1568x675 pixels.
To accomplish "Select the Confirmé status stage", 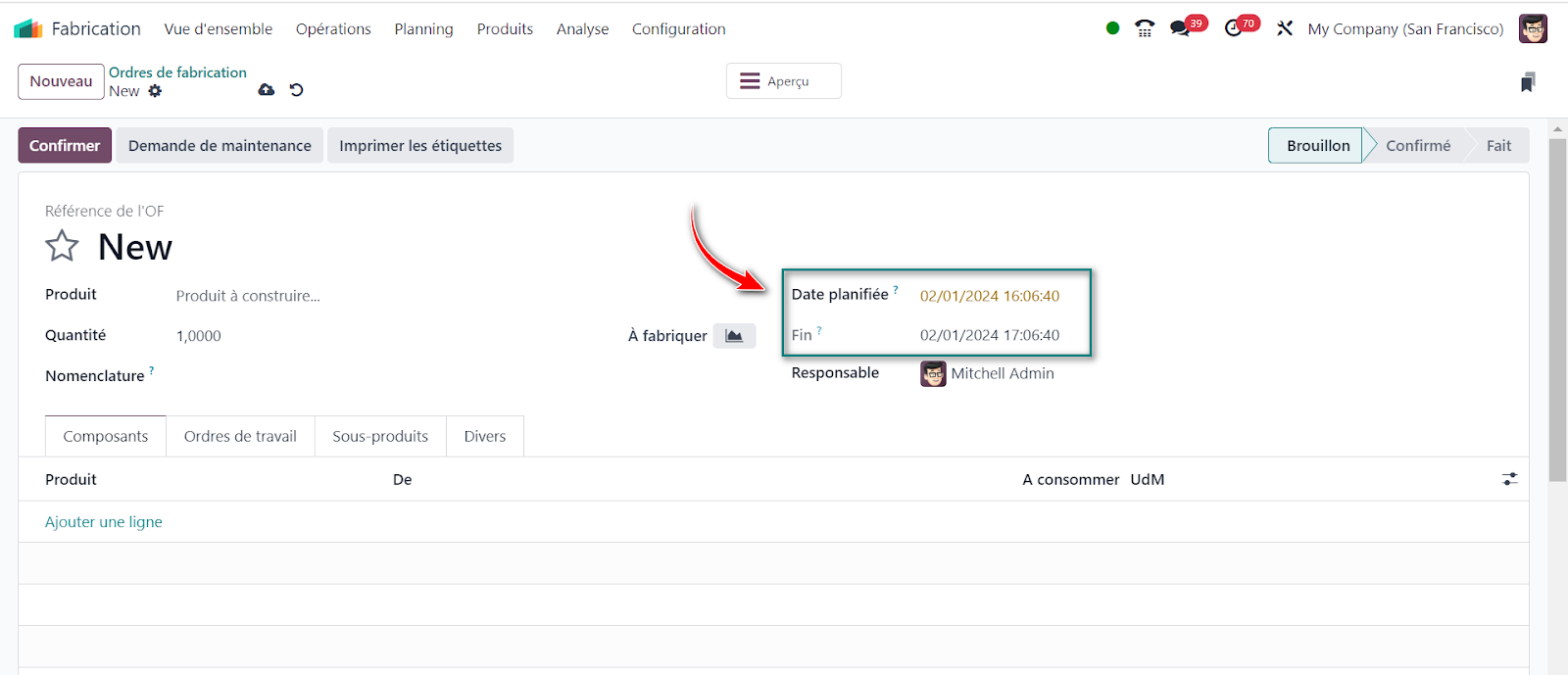I will (1417, 146).
